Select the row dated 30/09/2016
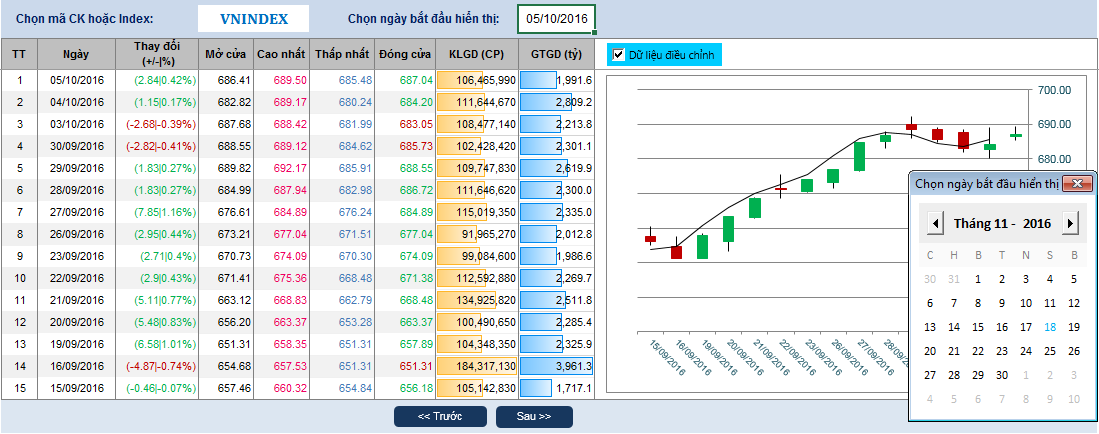 [x=298, y=147]
